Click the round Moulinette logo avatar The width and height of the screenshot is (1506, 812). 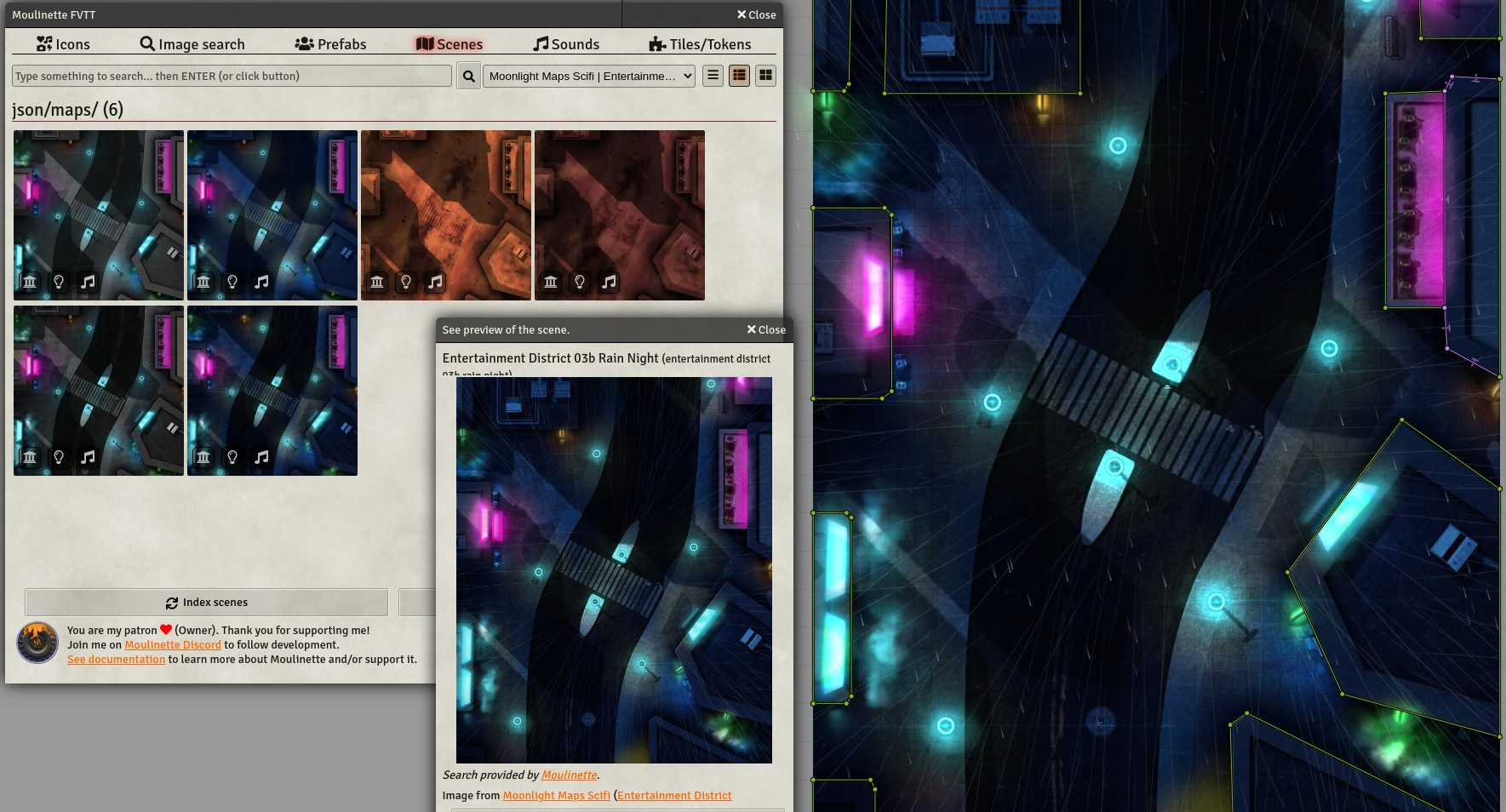click(x=37, y=643)
